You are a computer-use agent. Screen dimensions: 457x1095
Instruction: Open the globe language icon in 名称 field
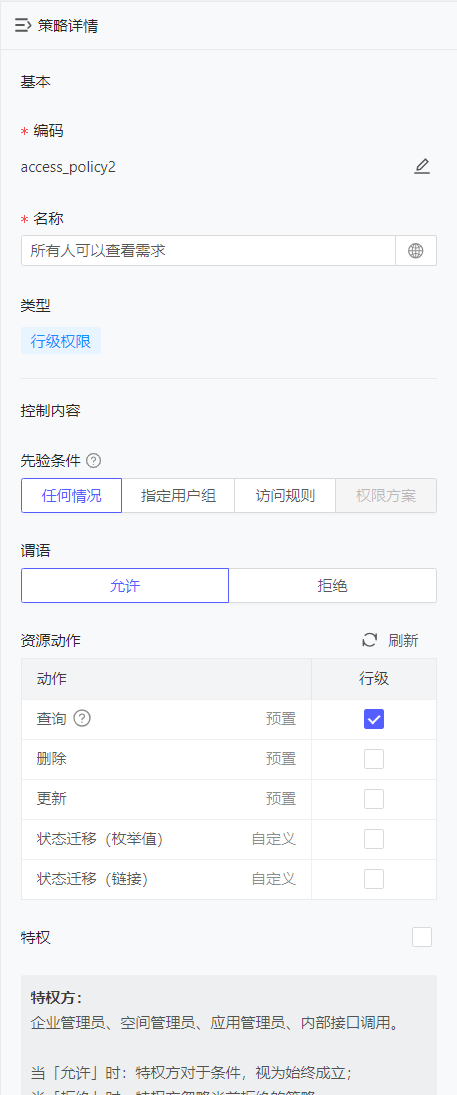point(416,251)
